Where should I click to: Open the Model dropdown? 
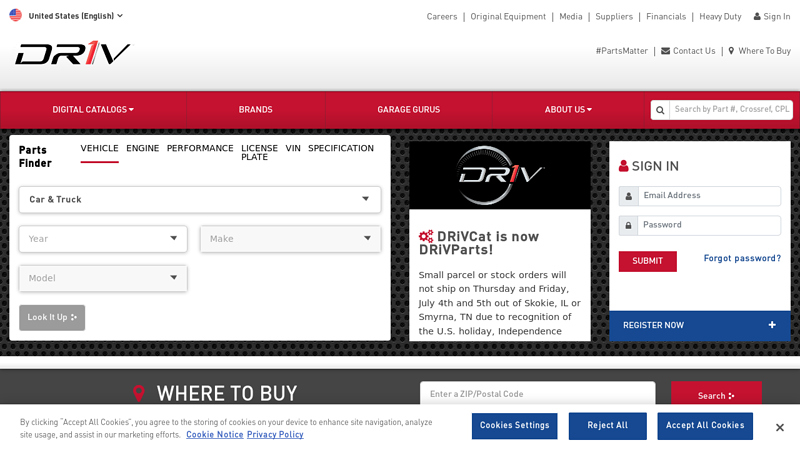tap(103, 278)
